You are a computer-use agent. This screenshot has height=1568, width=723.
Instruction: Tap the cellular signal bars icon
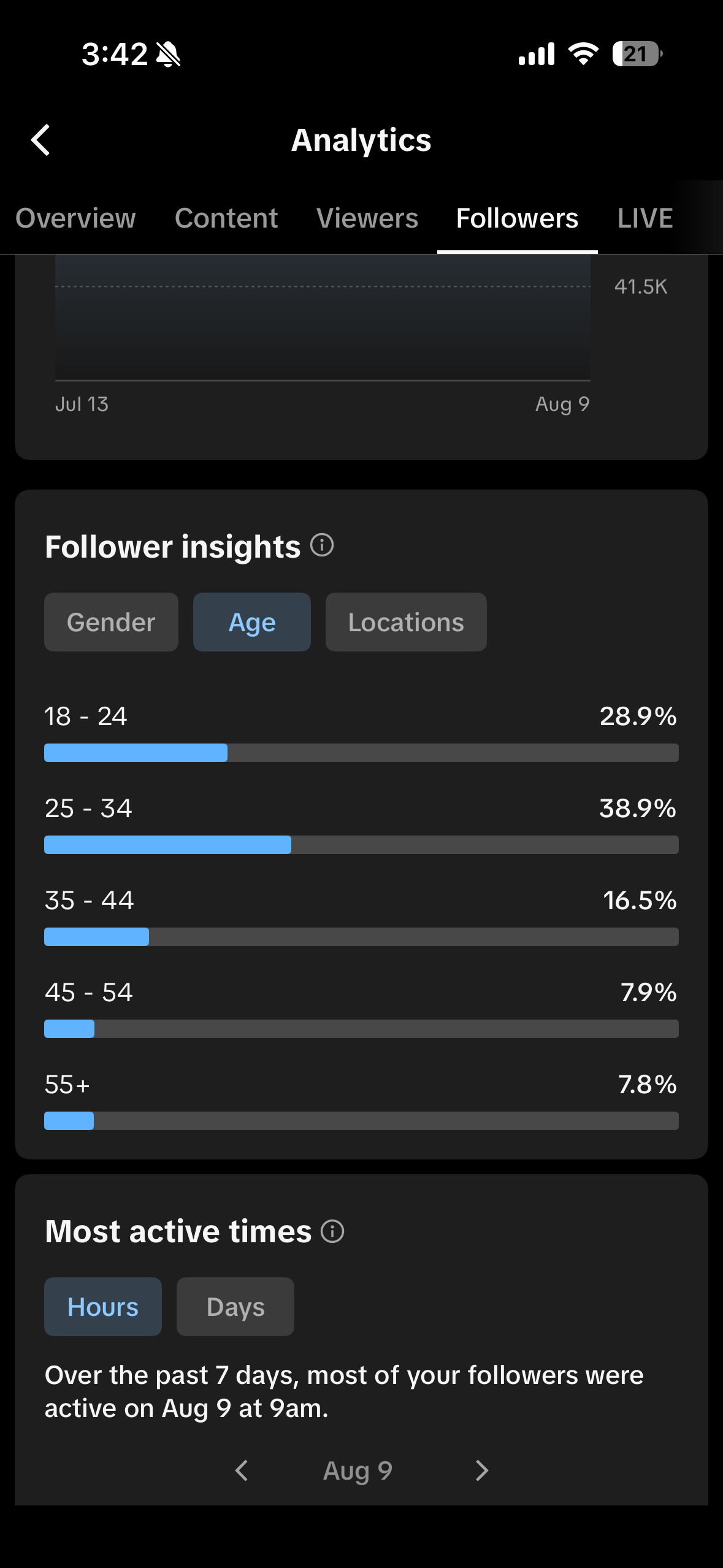pos(537,54)
